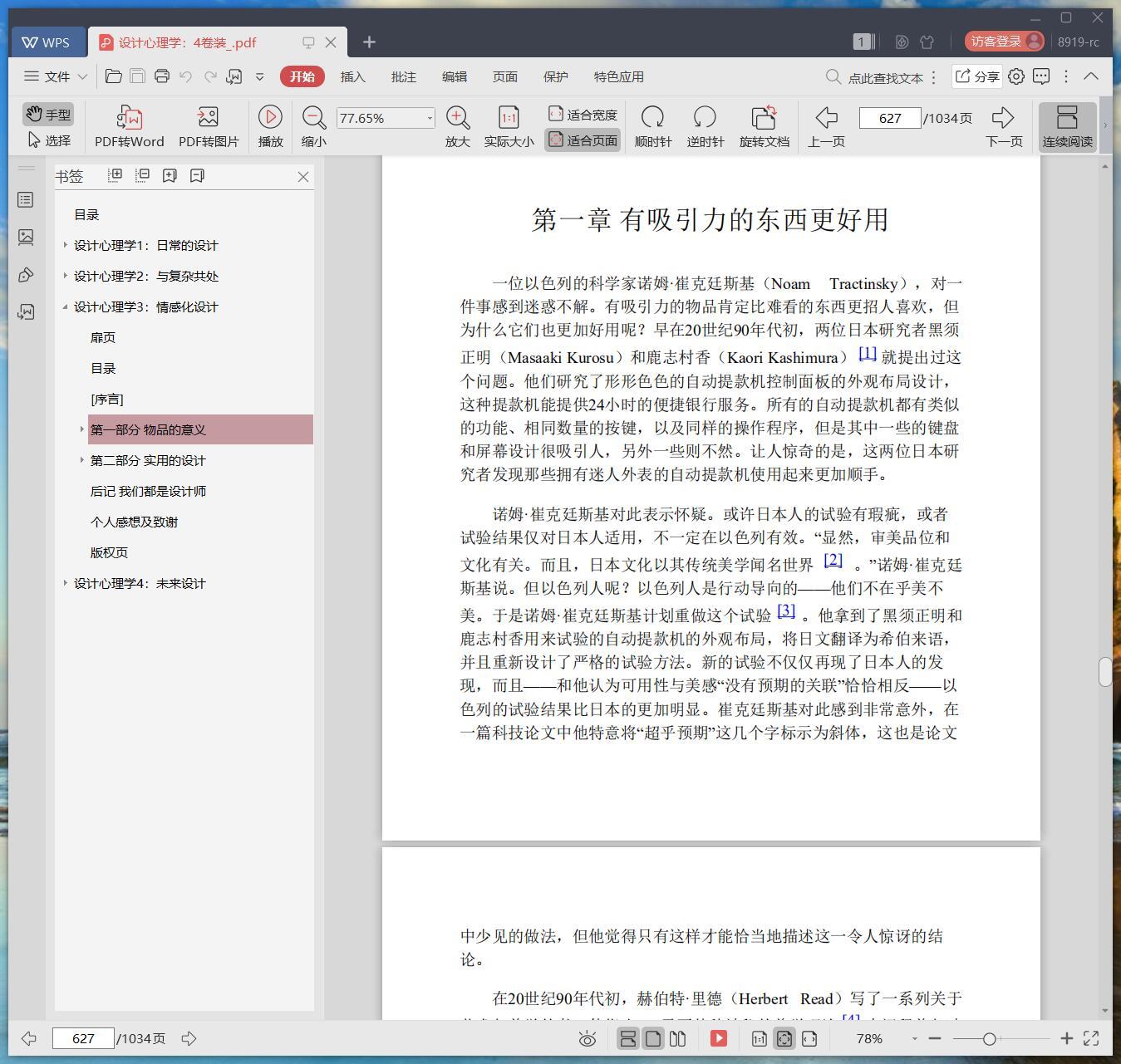The height and width of the screenshot is (1064, 1121).
Task: Select the 批注 ribbon tab
Action: (x=403, y=76)
